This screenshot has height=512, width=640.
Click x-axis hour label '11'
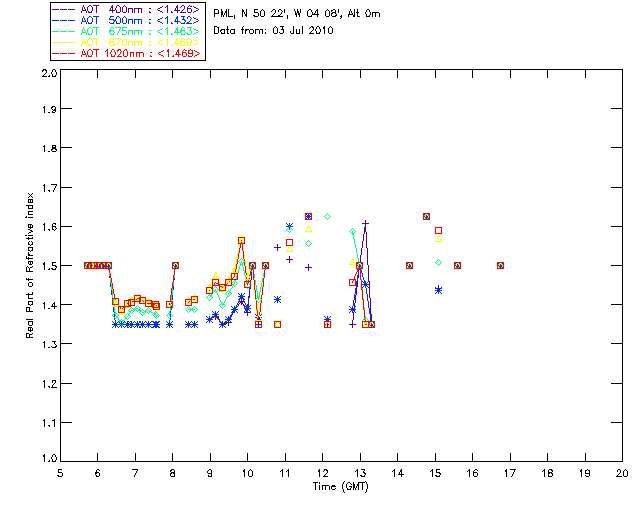tap(285, 473)
